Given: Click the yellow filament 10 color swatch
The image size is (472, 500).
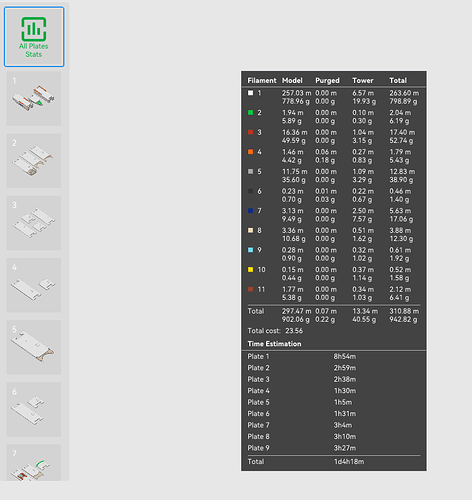Looking at the screenshot, I should pos(250,270).
